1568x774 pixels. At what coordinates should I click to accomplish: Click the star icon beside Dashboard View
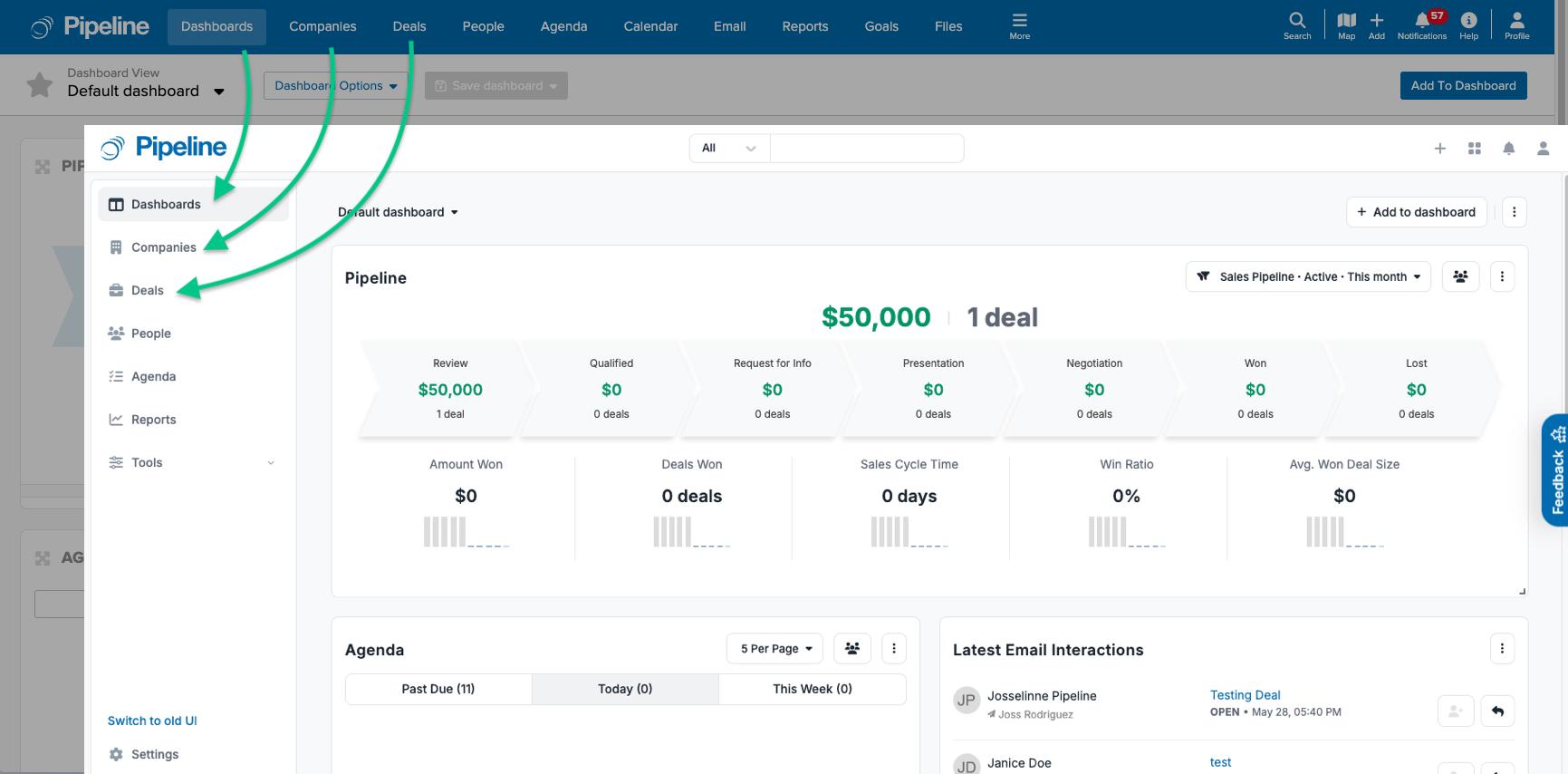40,85
